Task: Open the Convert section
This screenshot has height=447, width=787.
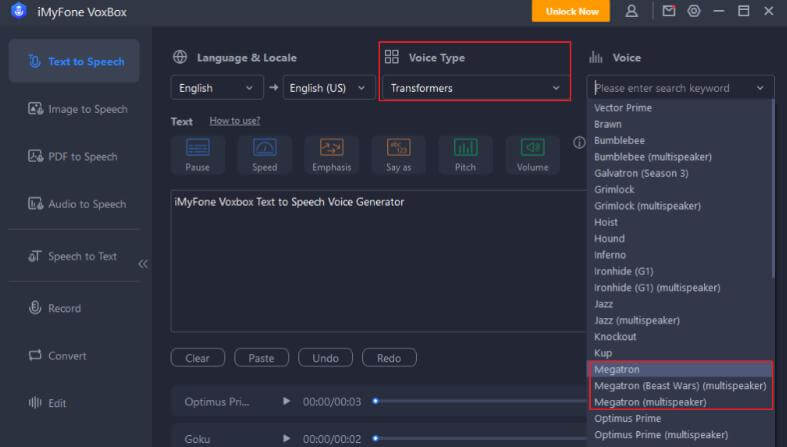Action: coord(57,356)
